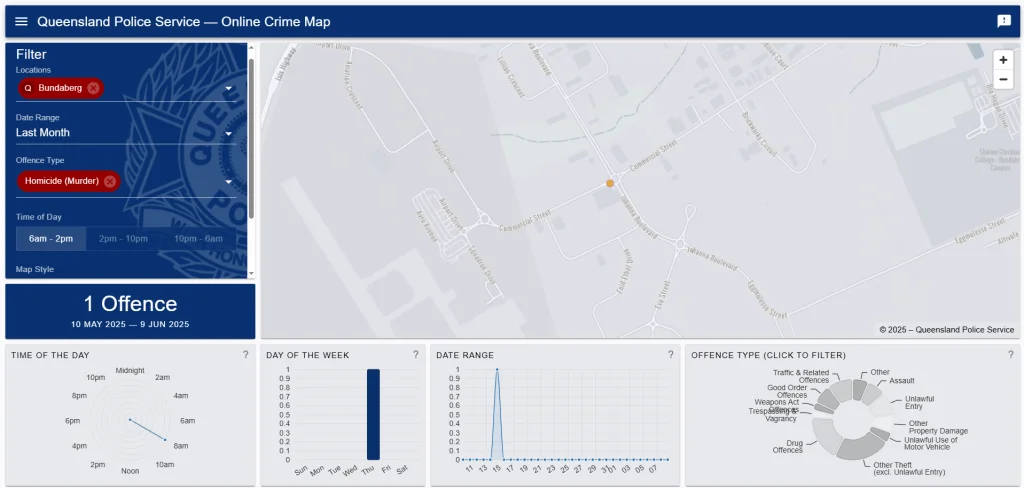Viewport: 1024px width, 488px height.
Task: Click the feedback icon in header
Action: [x=1003, y=21]
